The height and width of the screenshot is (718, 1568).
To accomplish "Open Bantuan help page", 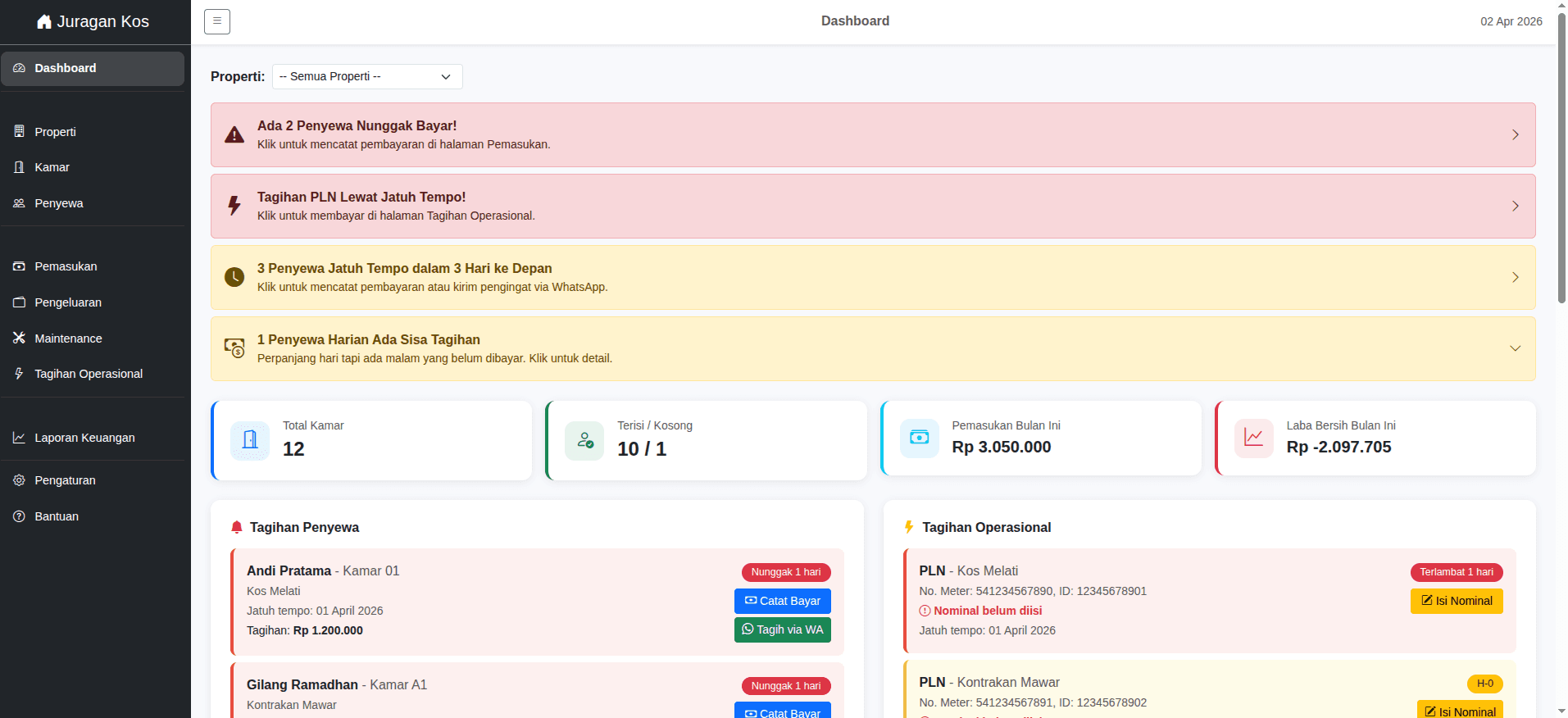I will [x=93, y=516].
